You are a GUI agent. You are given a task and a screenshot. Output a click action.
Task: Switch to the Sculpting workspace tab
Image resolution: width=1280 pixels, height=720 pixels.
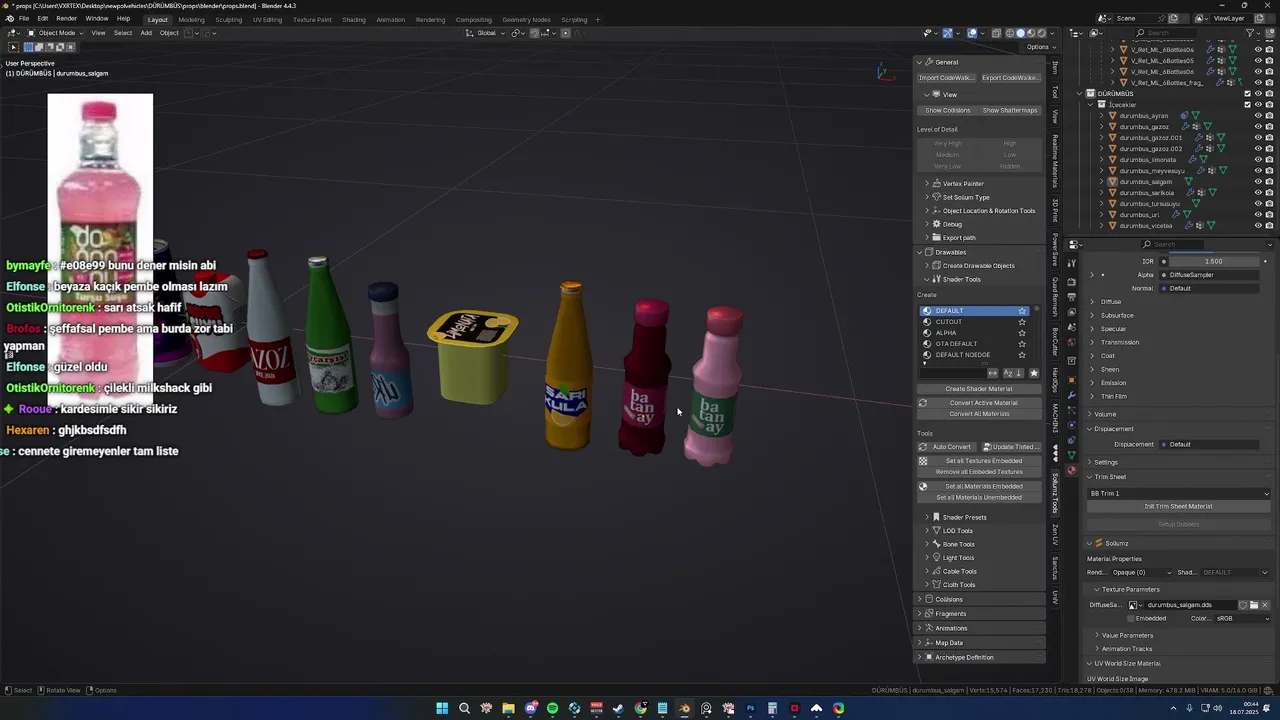pos(229,19)
